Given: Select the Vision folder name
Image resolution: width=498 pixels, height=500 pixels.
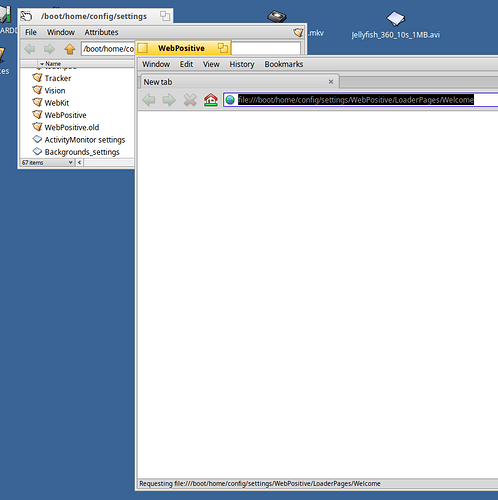Looking at the screenshot, I should point(55,90).
